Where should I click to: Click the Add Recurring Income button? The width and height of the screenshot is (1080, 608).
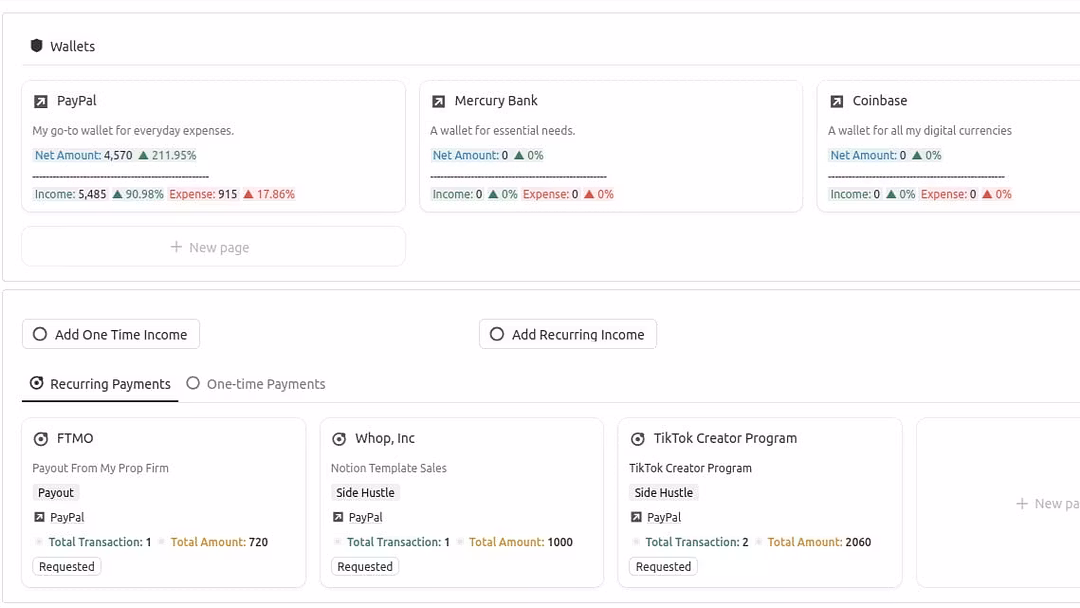coord(568,334)
